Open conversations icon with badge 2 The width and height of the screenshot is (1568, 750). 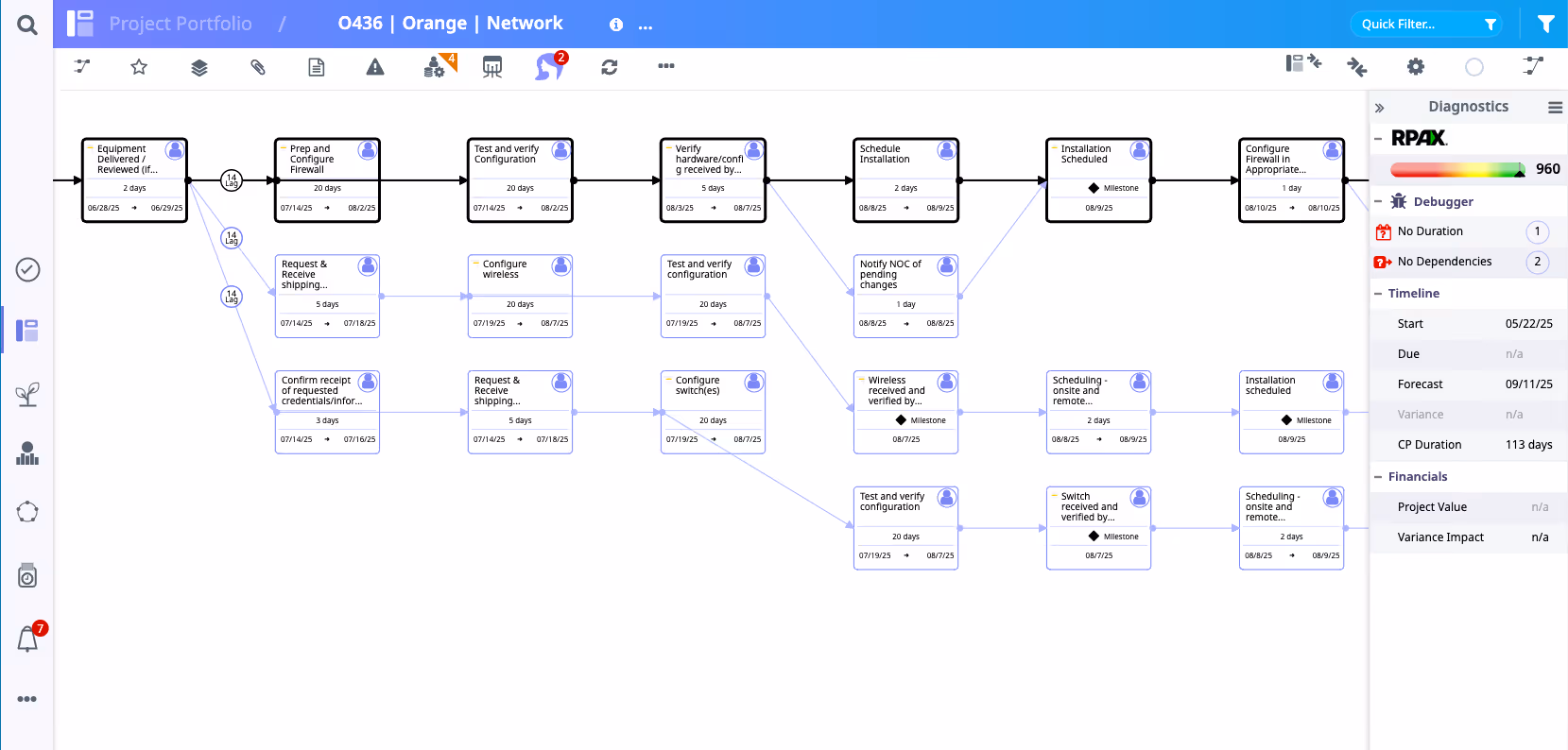tap(550, 66)
